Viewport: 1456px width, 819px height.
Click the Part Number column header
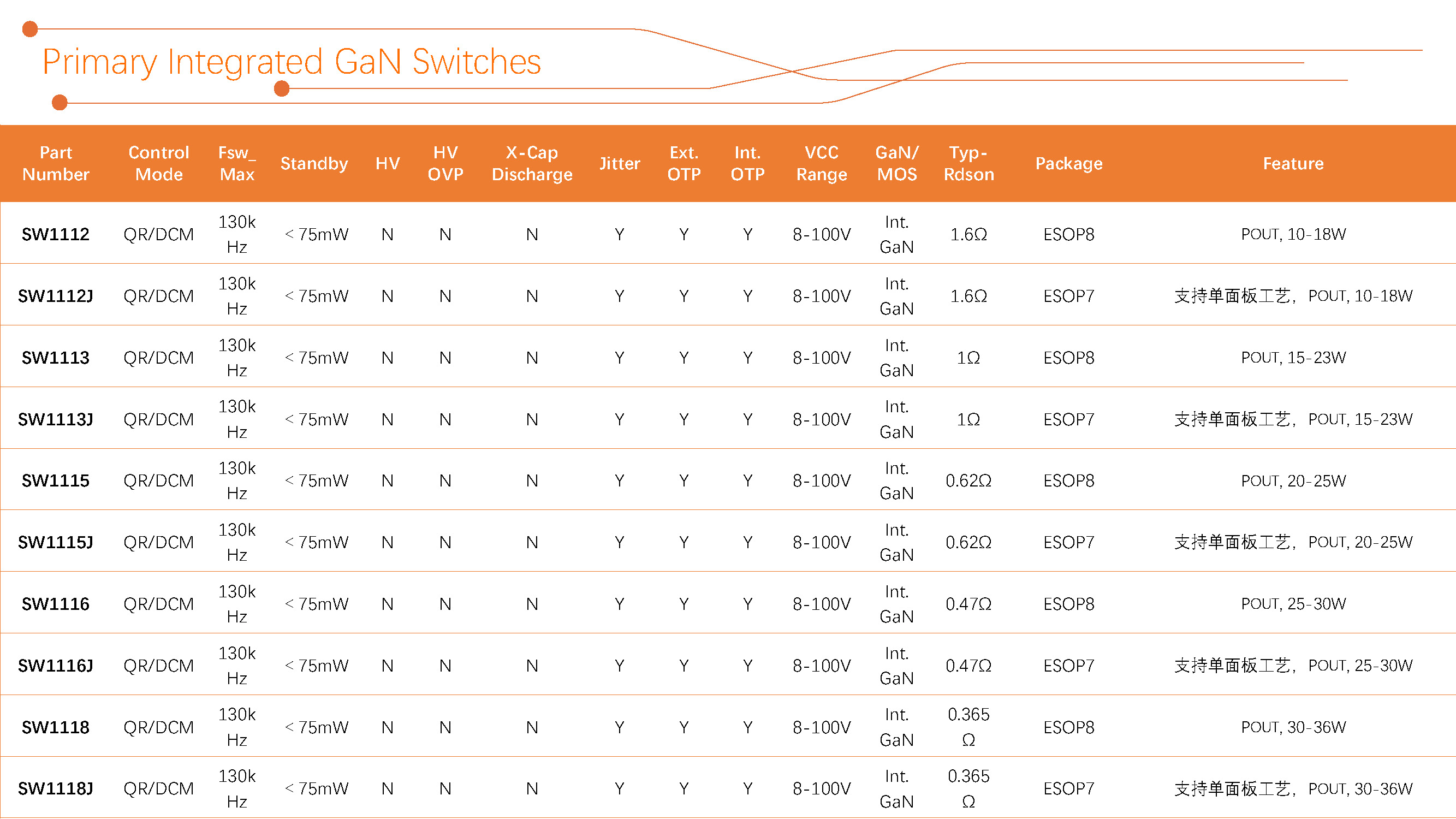click(x=56, y=163)
